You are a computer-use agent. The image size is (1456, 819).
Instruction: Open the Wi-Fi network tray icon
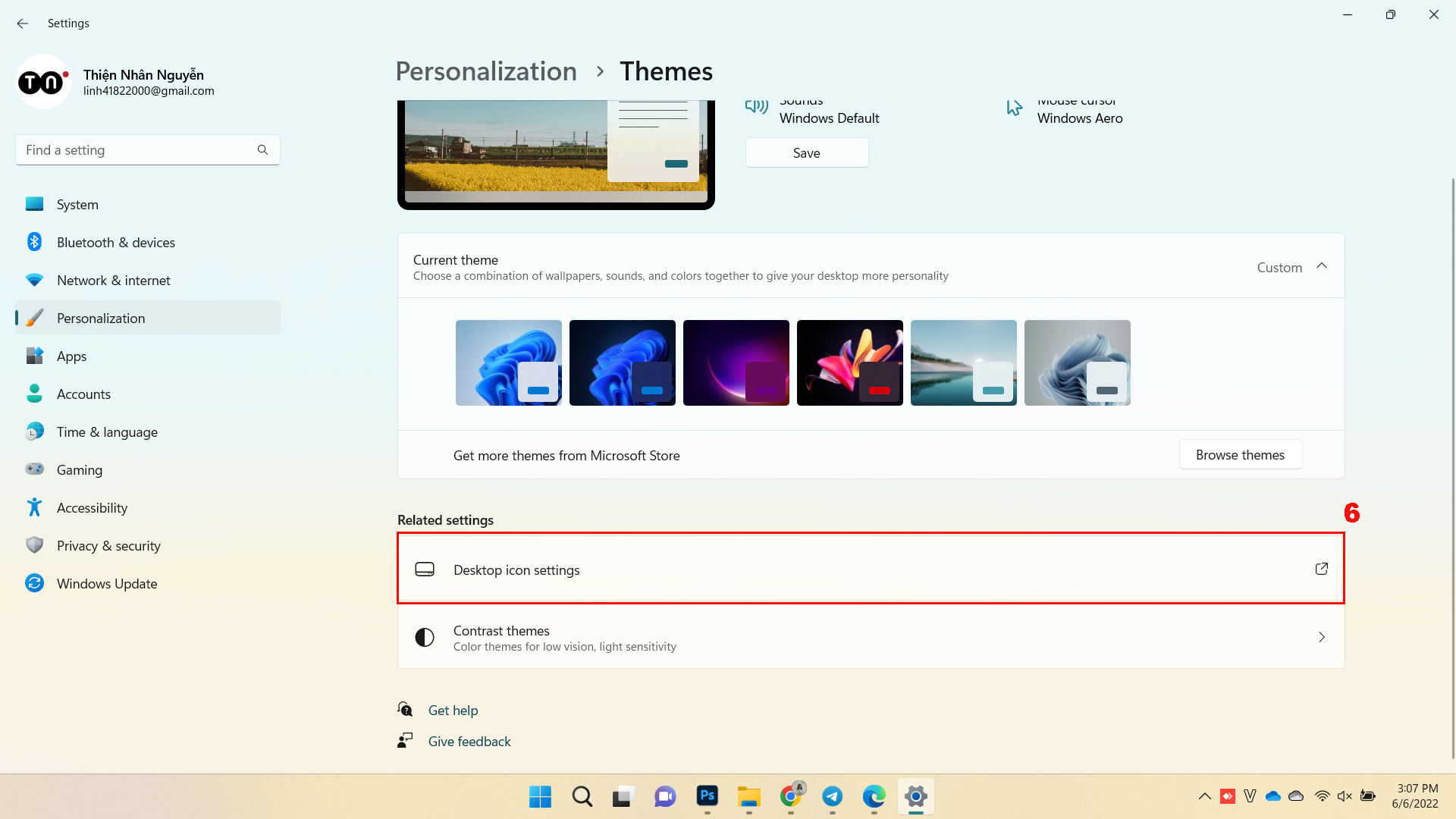(x=1322, y=796)
